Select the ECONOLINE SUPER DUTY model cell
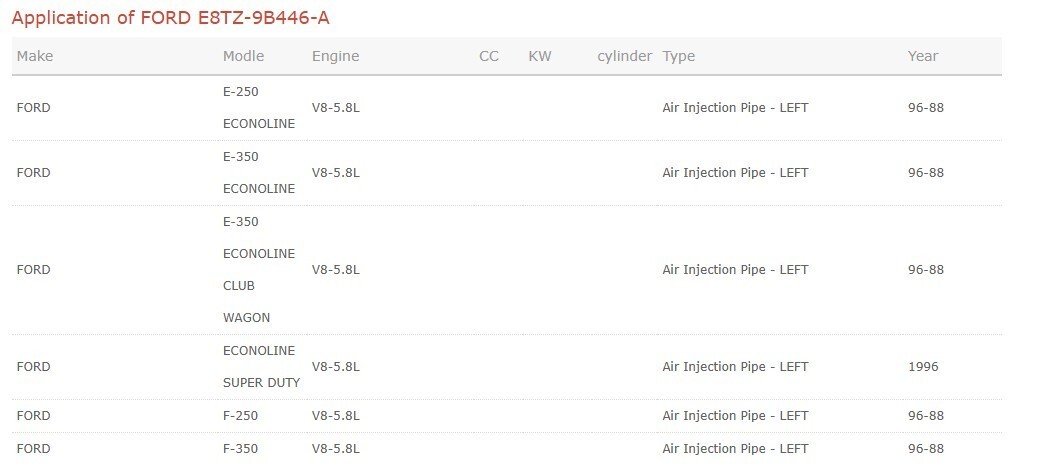The width and height of the screenshot is (1049, 474). [261, 367]
